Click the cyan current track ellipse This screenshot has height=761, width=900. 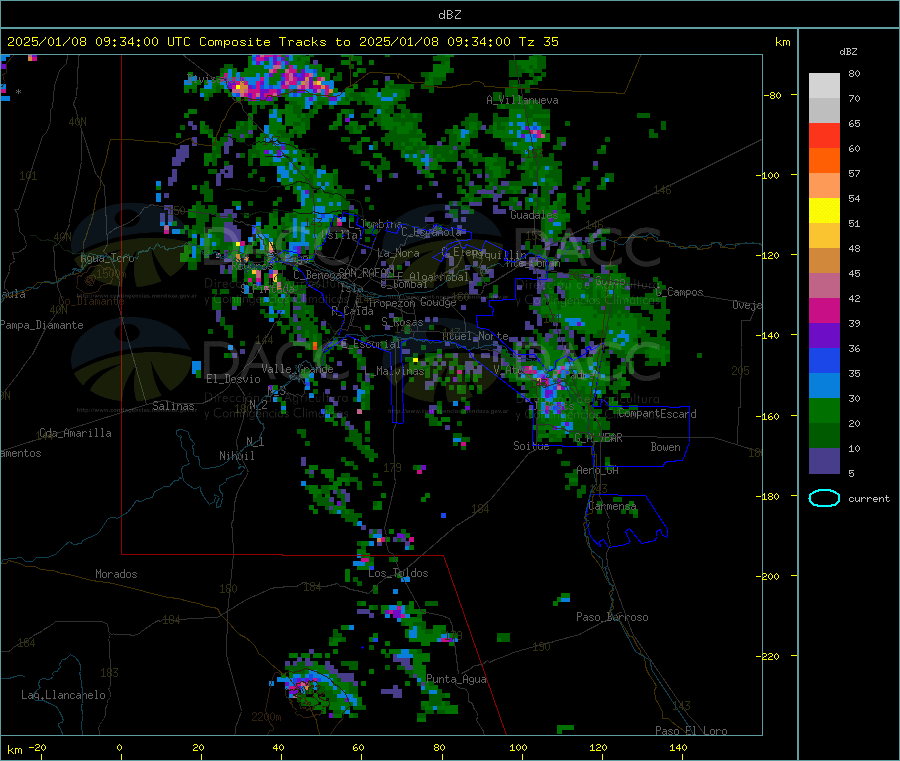click(824, 498)
